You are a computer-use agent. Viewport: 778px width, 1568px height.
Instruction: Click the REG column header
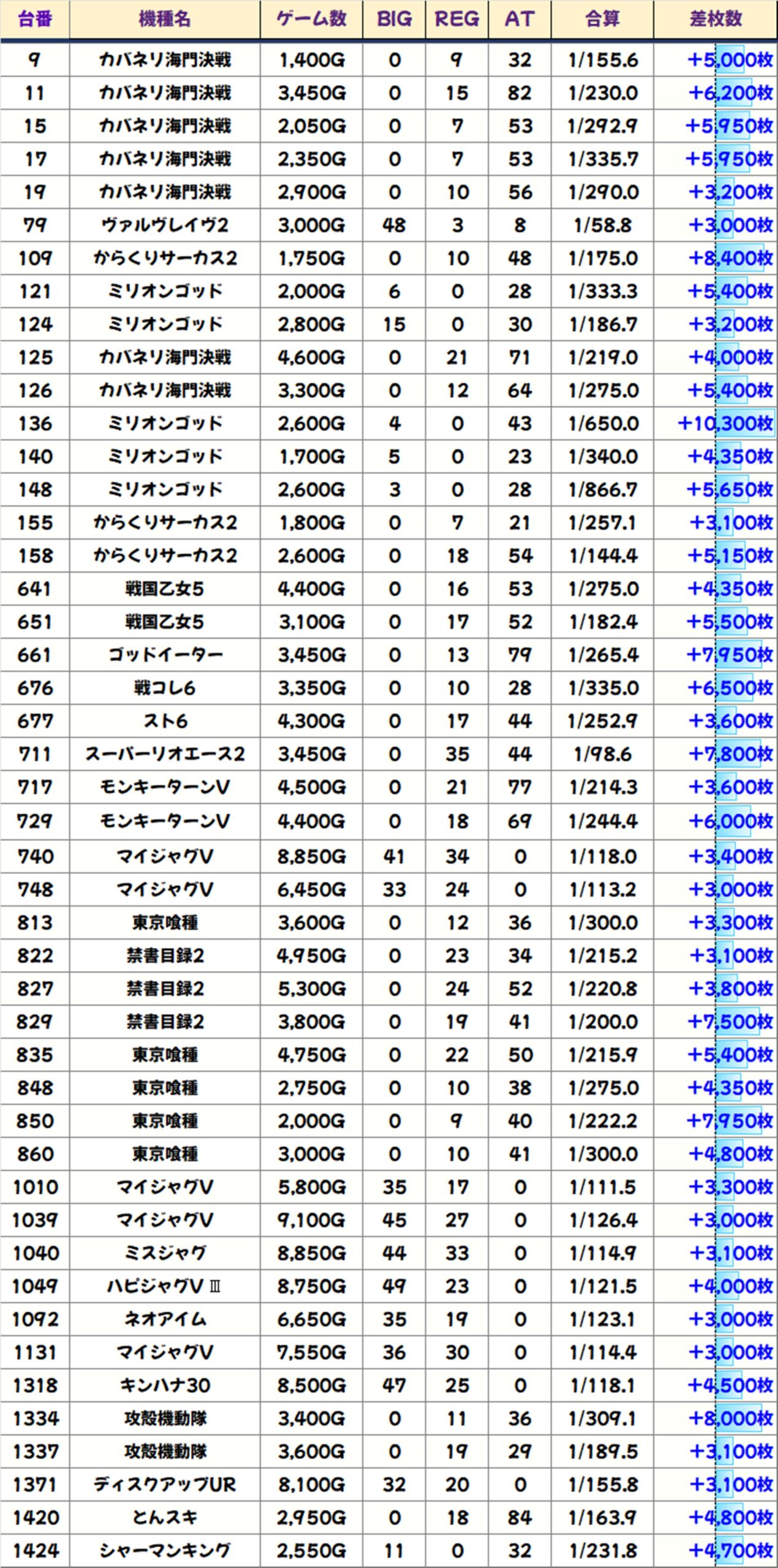click(457, 19)
